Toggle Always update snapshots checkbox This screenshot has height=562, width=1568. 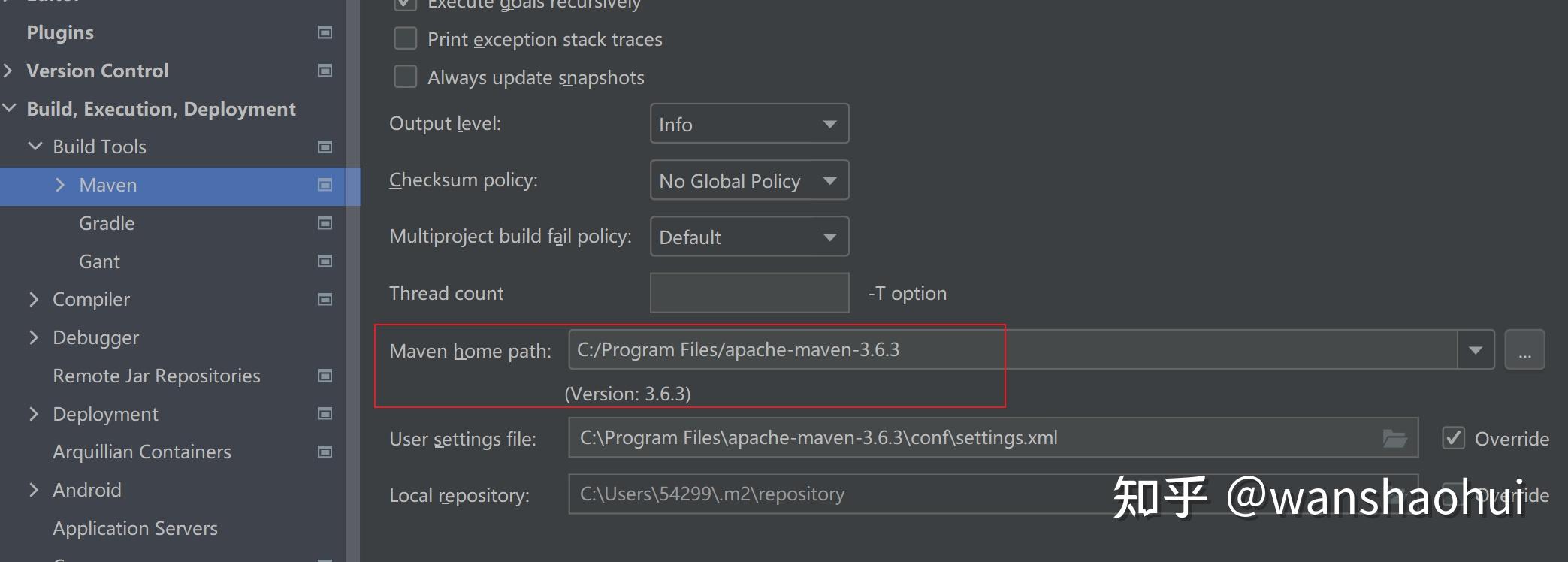coord(406,77)
